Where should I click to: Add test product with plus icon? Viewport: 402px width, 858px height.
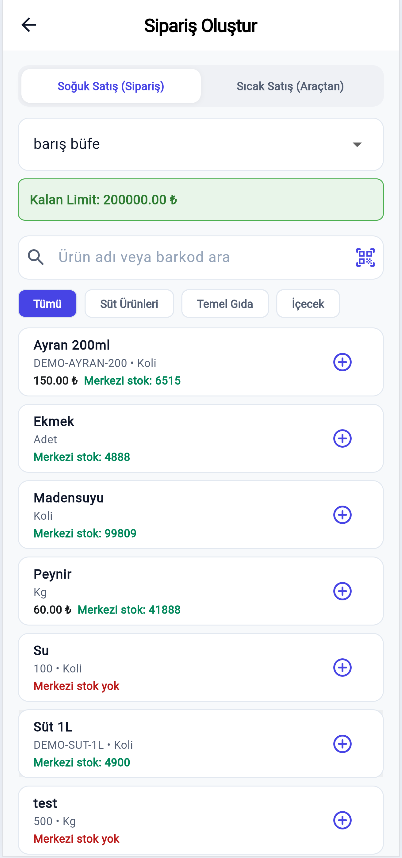coord(342,820)
